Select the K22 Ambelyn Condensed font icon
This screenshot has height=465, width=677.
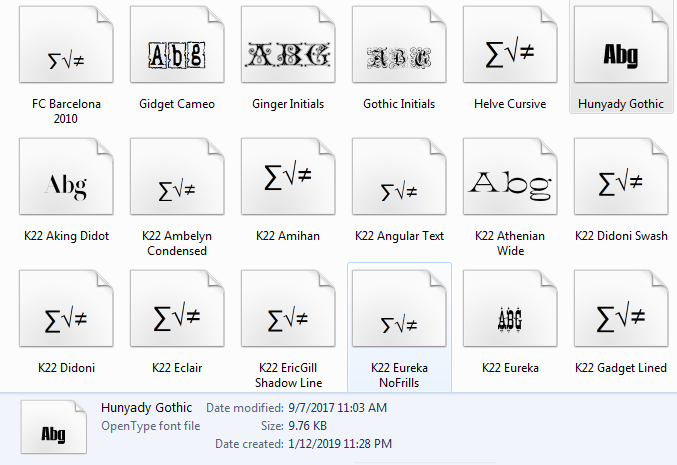[x=177, y=177]
